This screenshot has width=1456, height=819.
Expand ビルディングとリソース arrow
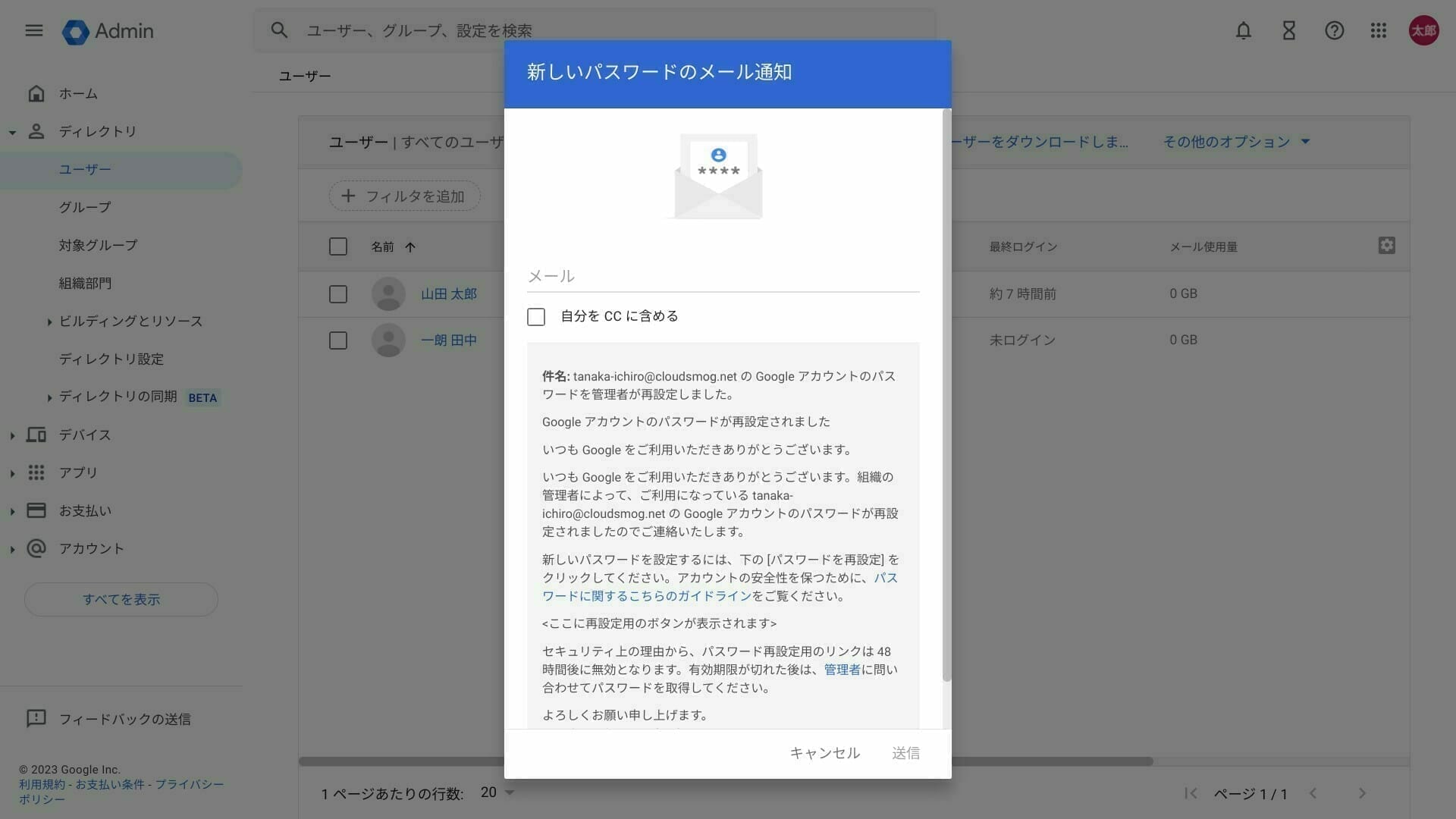click(x=49, y=322)
